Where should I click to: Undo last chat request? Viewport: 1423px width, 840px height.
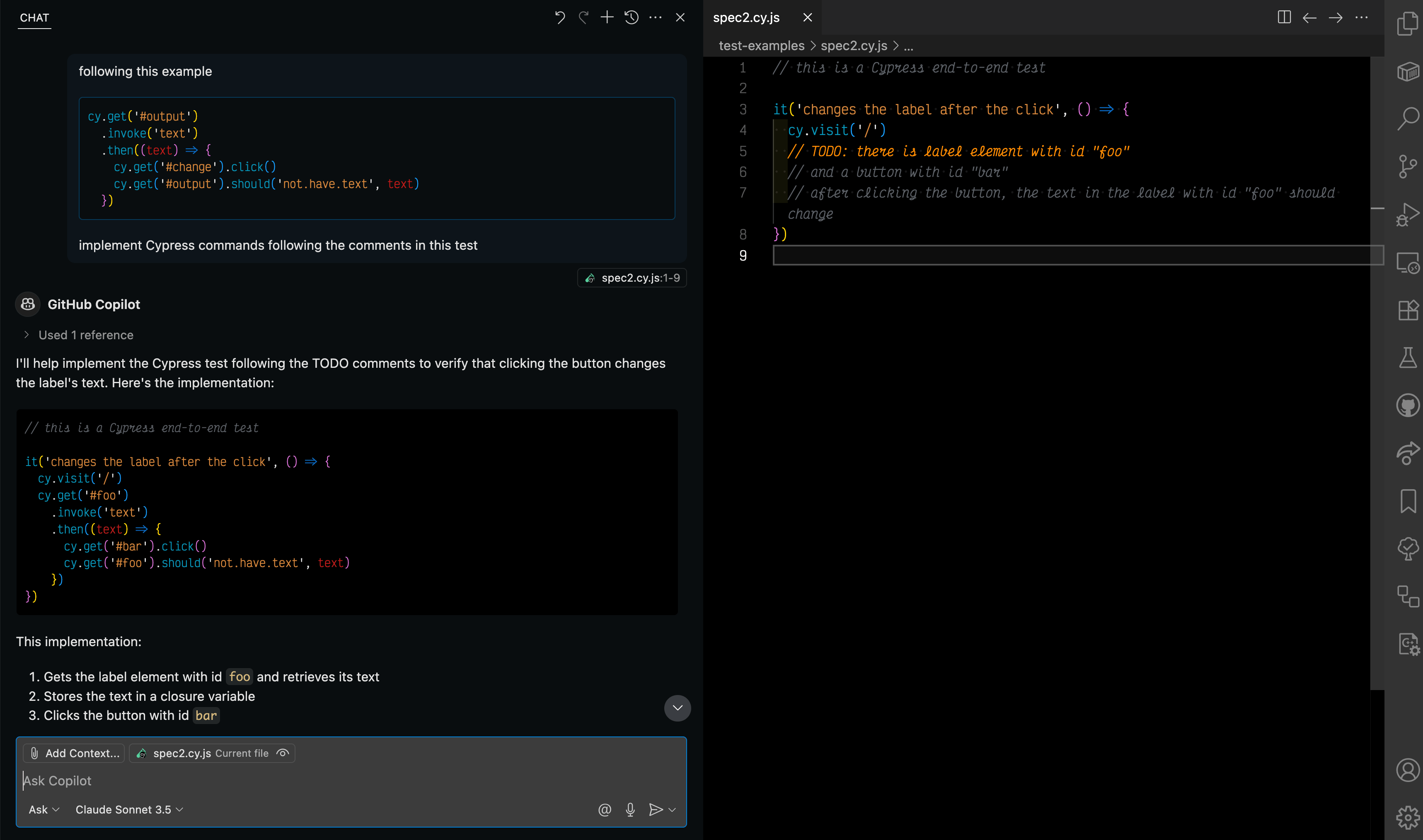point(559,17)
